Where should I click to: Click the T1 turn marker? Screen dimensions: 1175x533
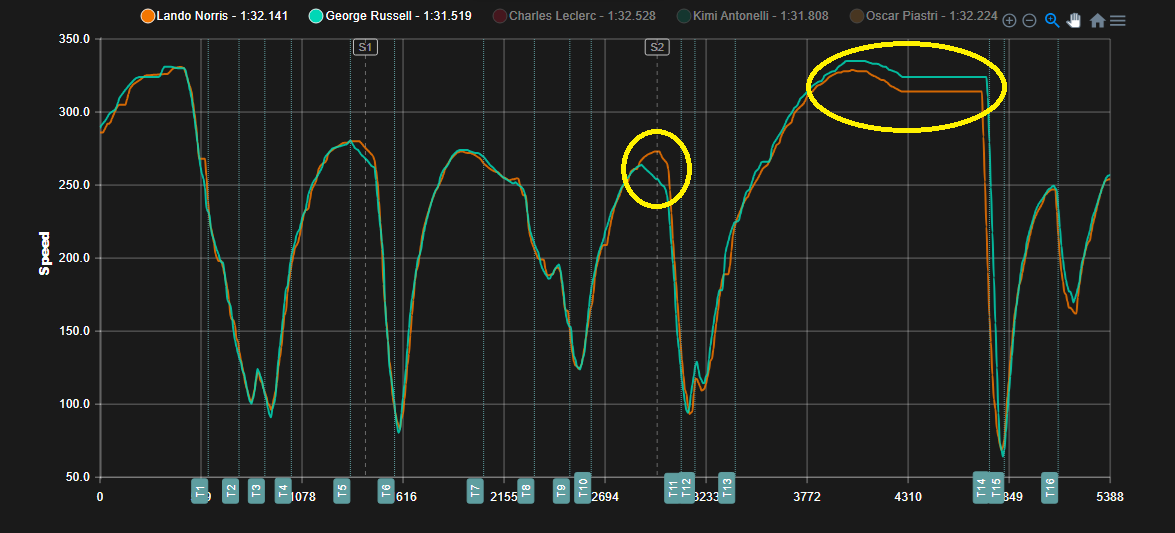click(x=199, y=490)
